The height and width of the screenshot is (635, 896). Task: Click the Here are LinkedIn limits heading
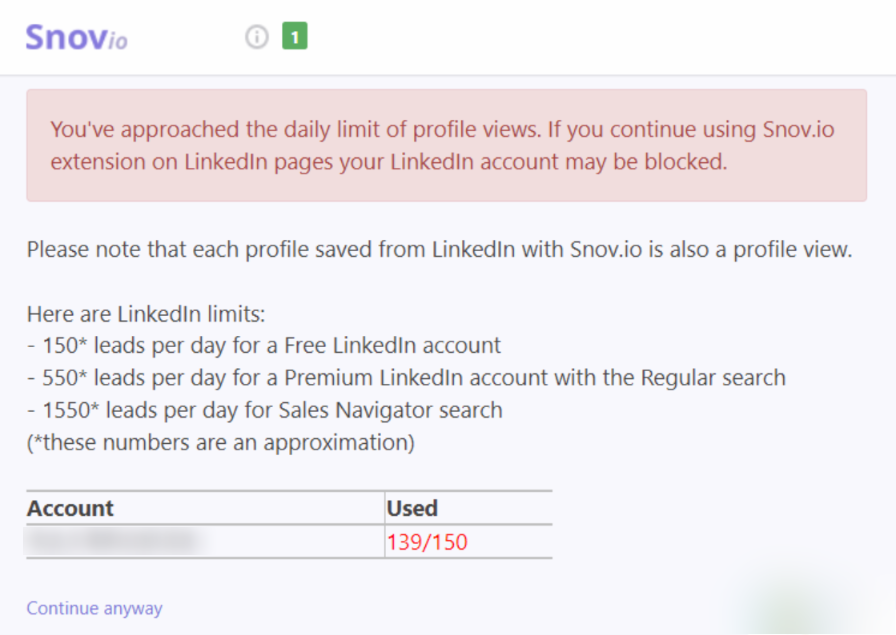click(x=146, y=314)
